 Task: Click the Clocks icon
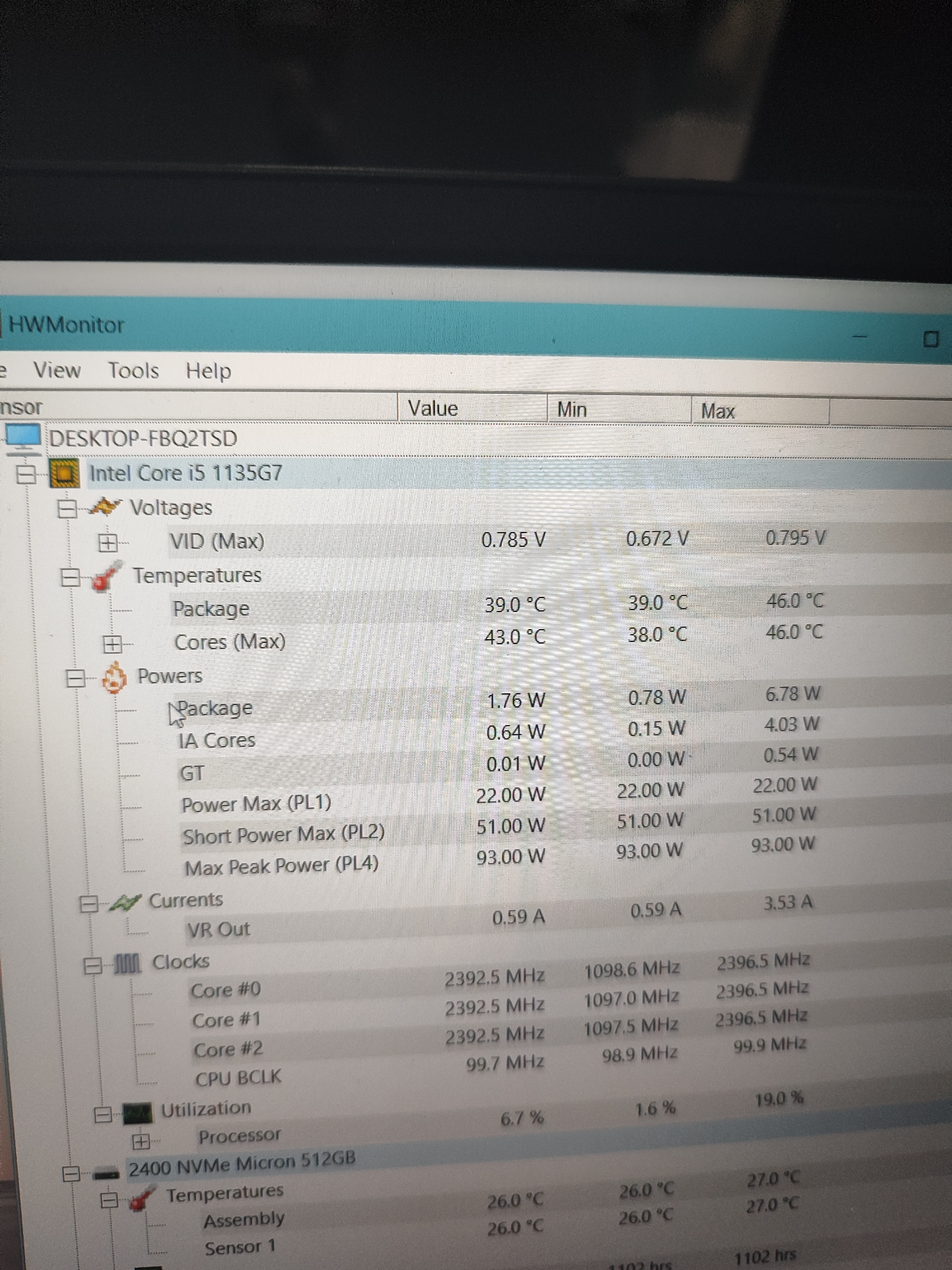(127, 963)
